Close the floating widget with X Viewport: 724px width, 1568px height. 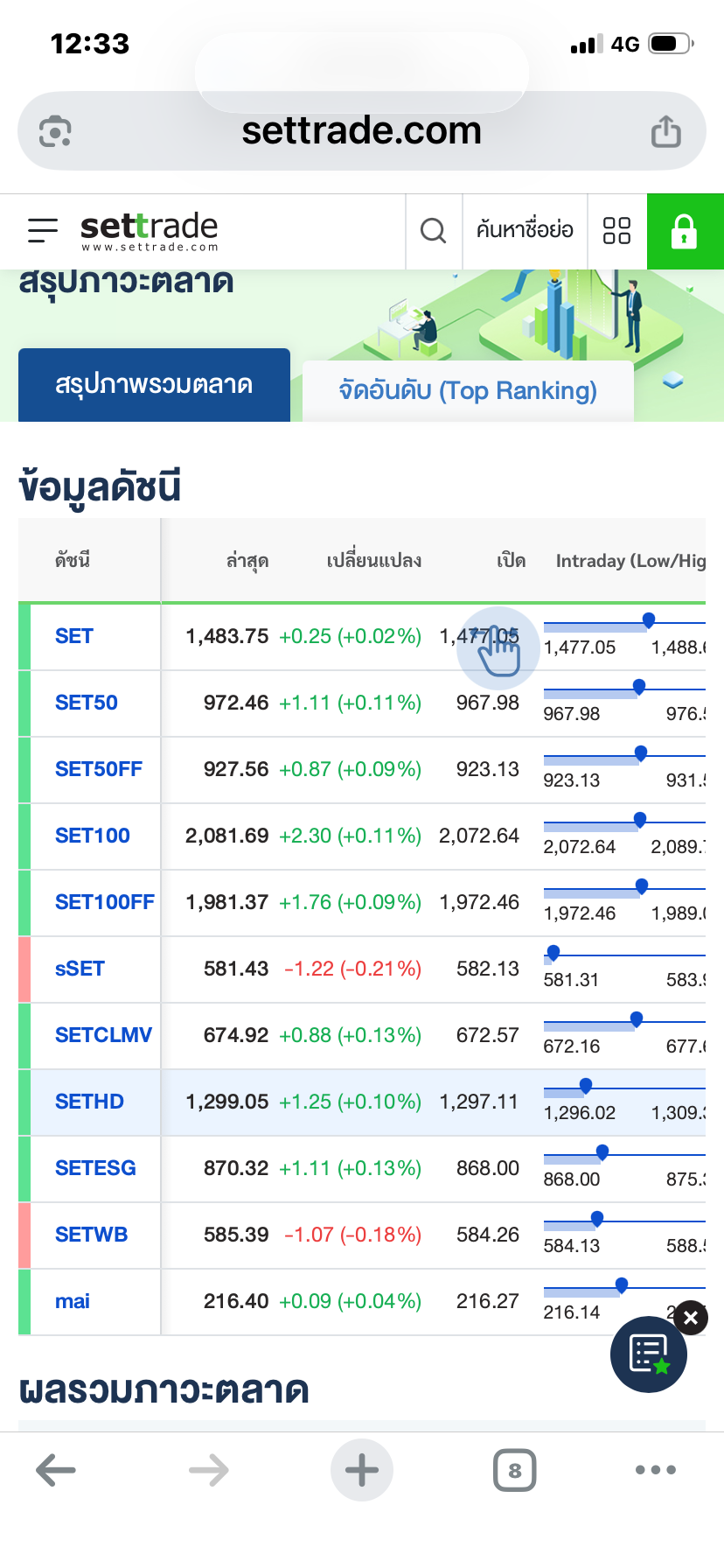(691, 1318)
